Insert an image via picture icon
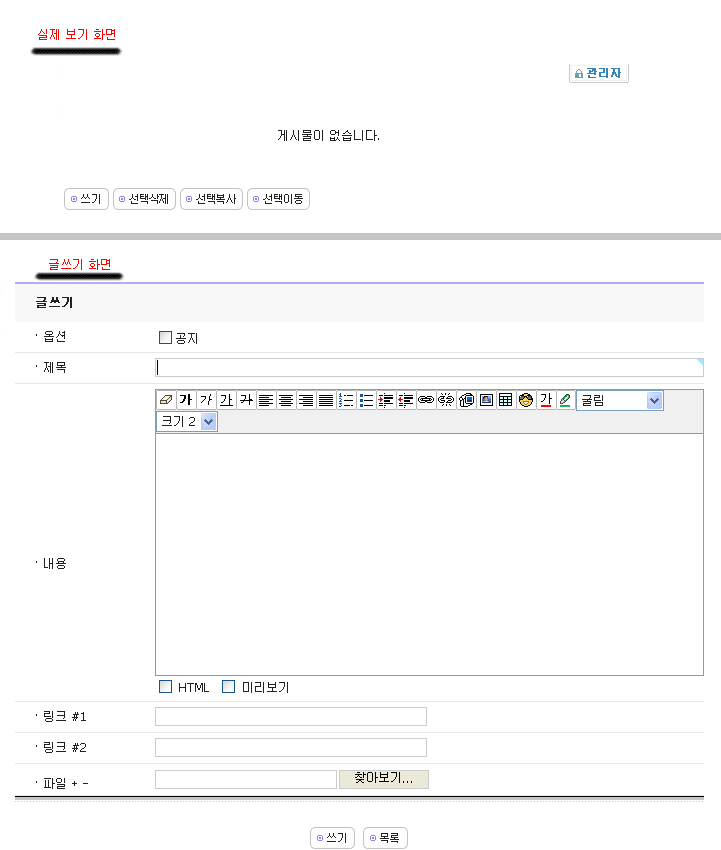The width and height of the screenshot is (721, 850). pos(486,400)
